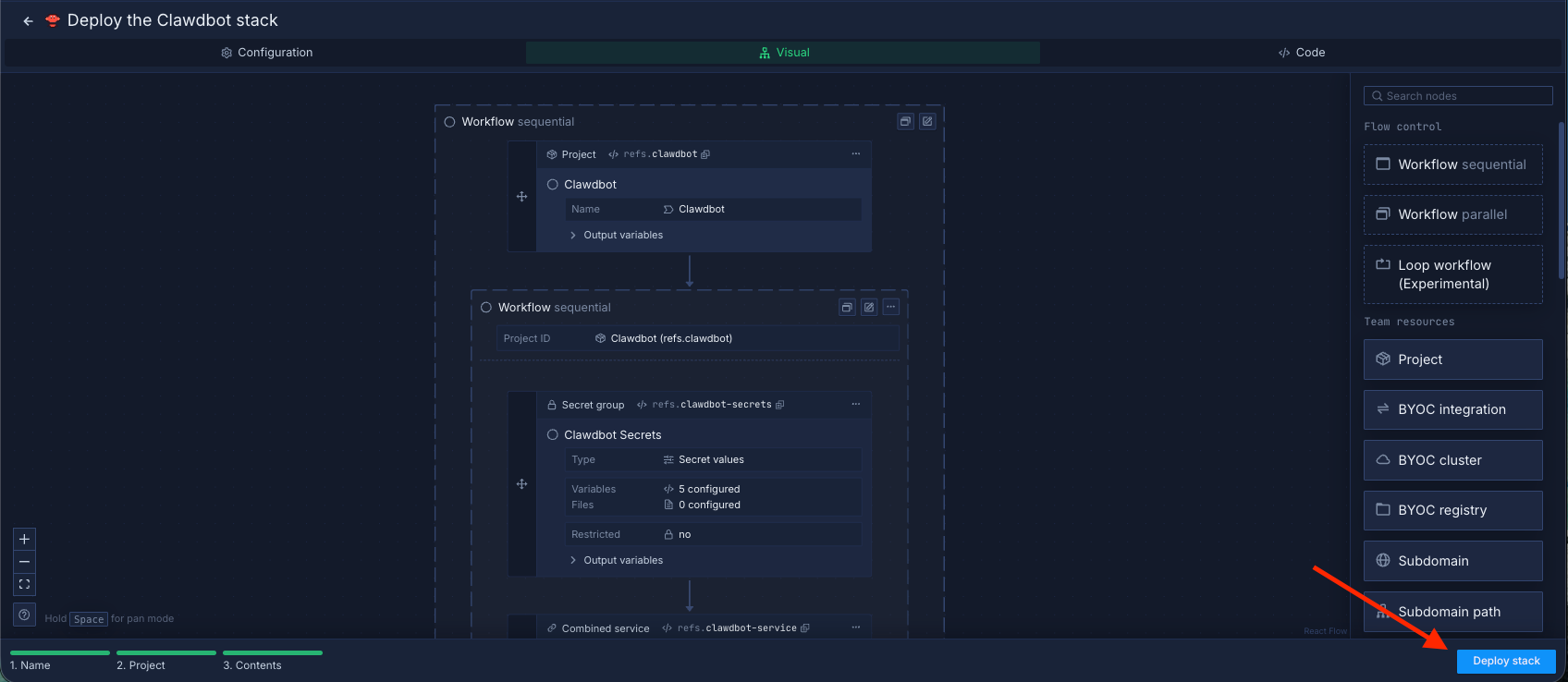Copy the refs.clawdbot-secrets reference icon
Viewport: 1568px width, 682px height.
tap(780, 405)
